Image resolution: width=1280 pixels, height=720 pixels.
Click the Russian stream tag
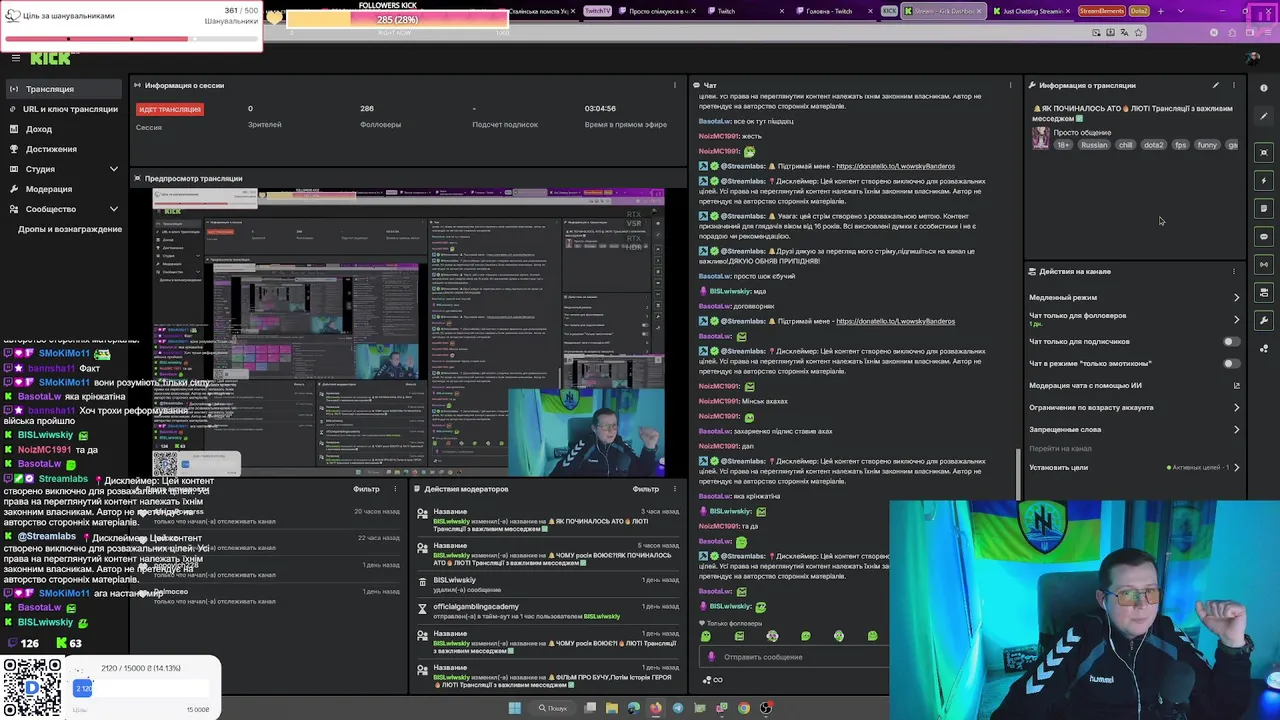point(1094,145)
